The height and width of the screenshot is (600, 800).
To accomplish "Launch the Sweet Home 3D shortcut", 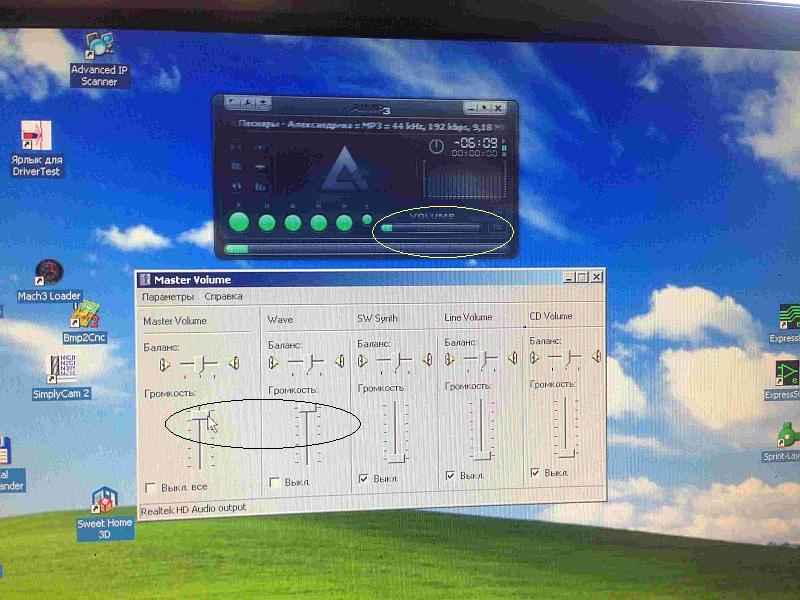I will point(105,504).
